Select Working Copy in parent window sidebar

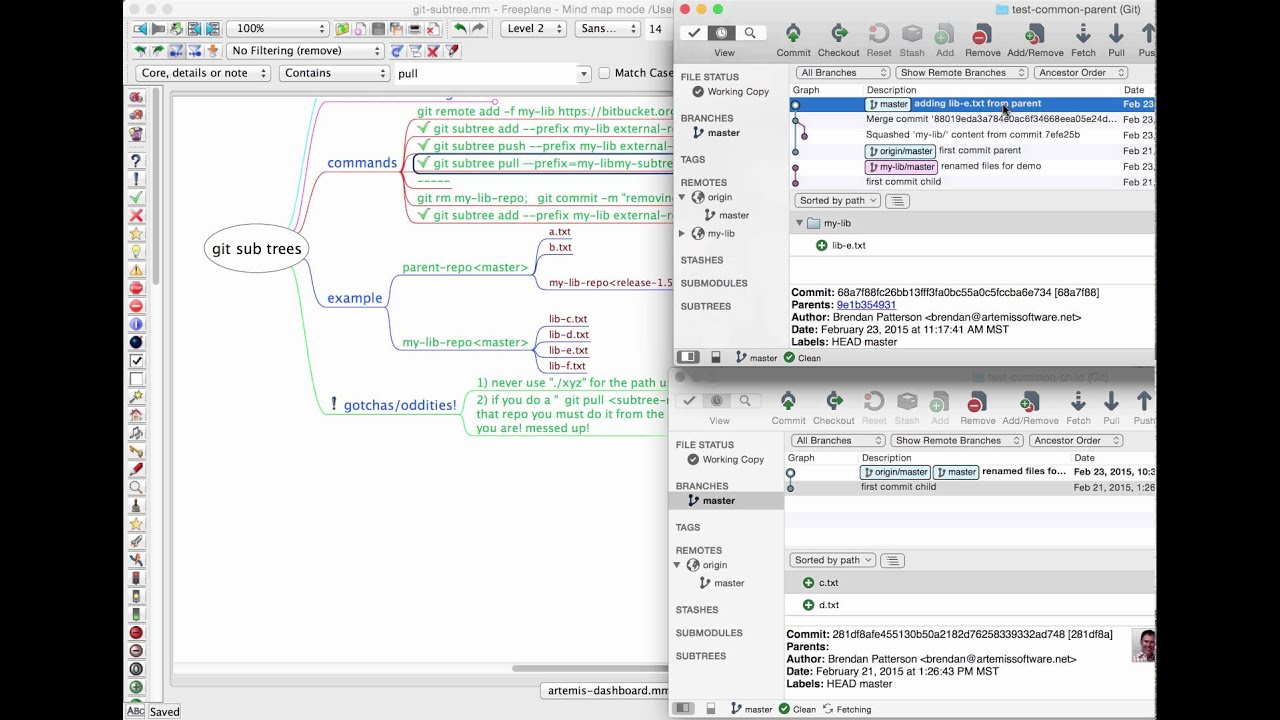coord(730,92)
